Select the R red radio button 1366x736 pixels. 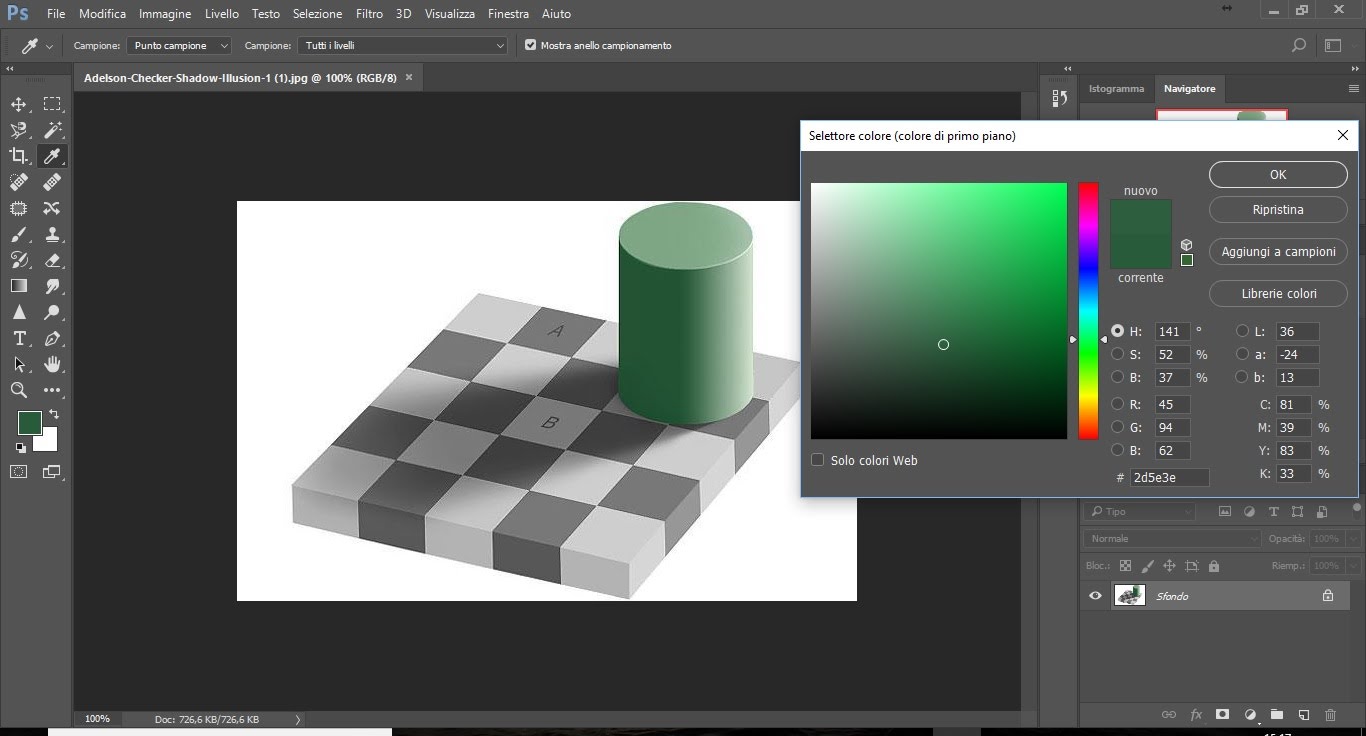[1117, 404]
